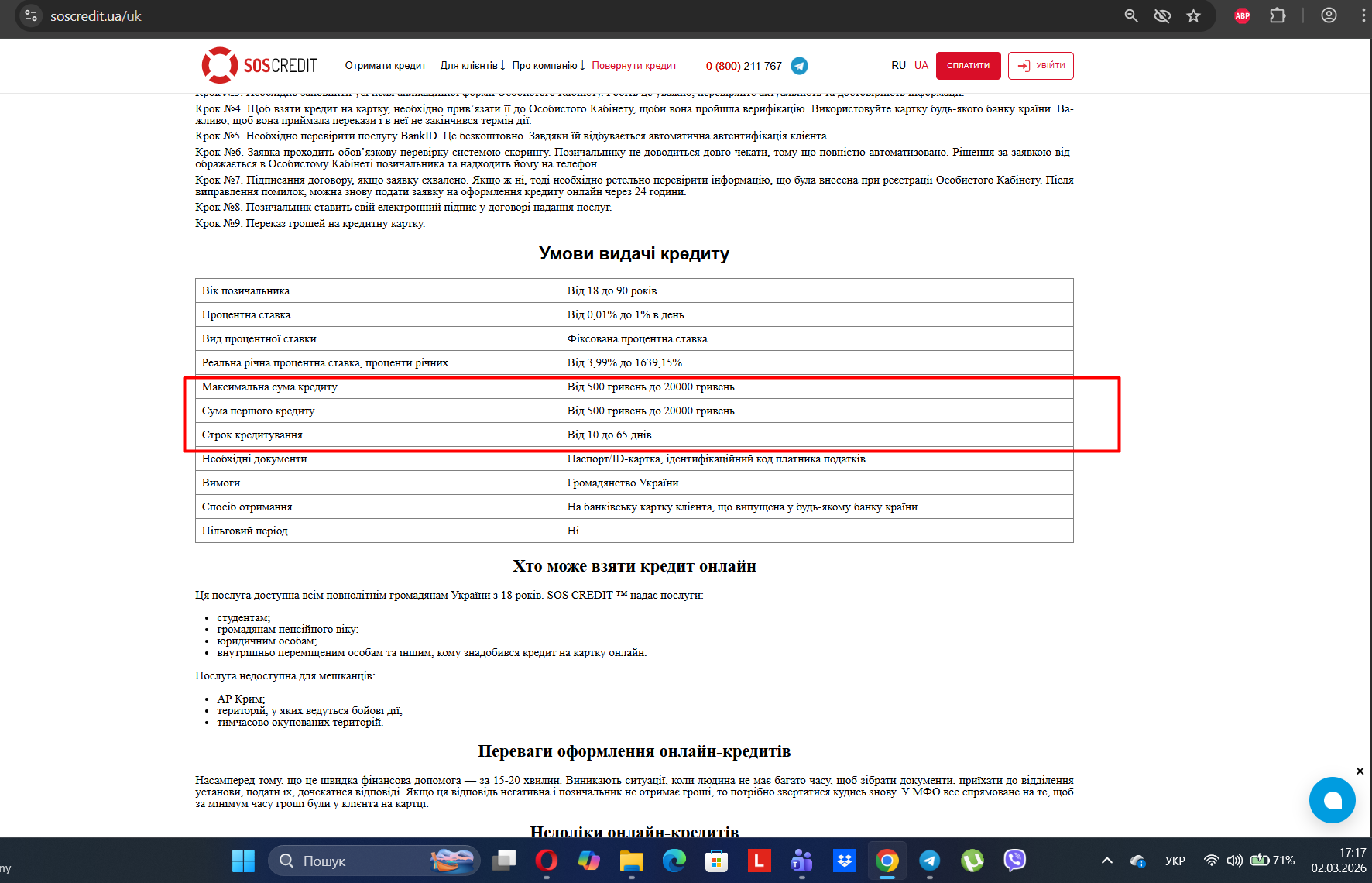
Task: Switch site language to RU
Action: pyautogui.click(x=898, y=66)
